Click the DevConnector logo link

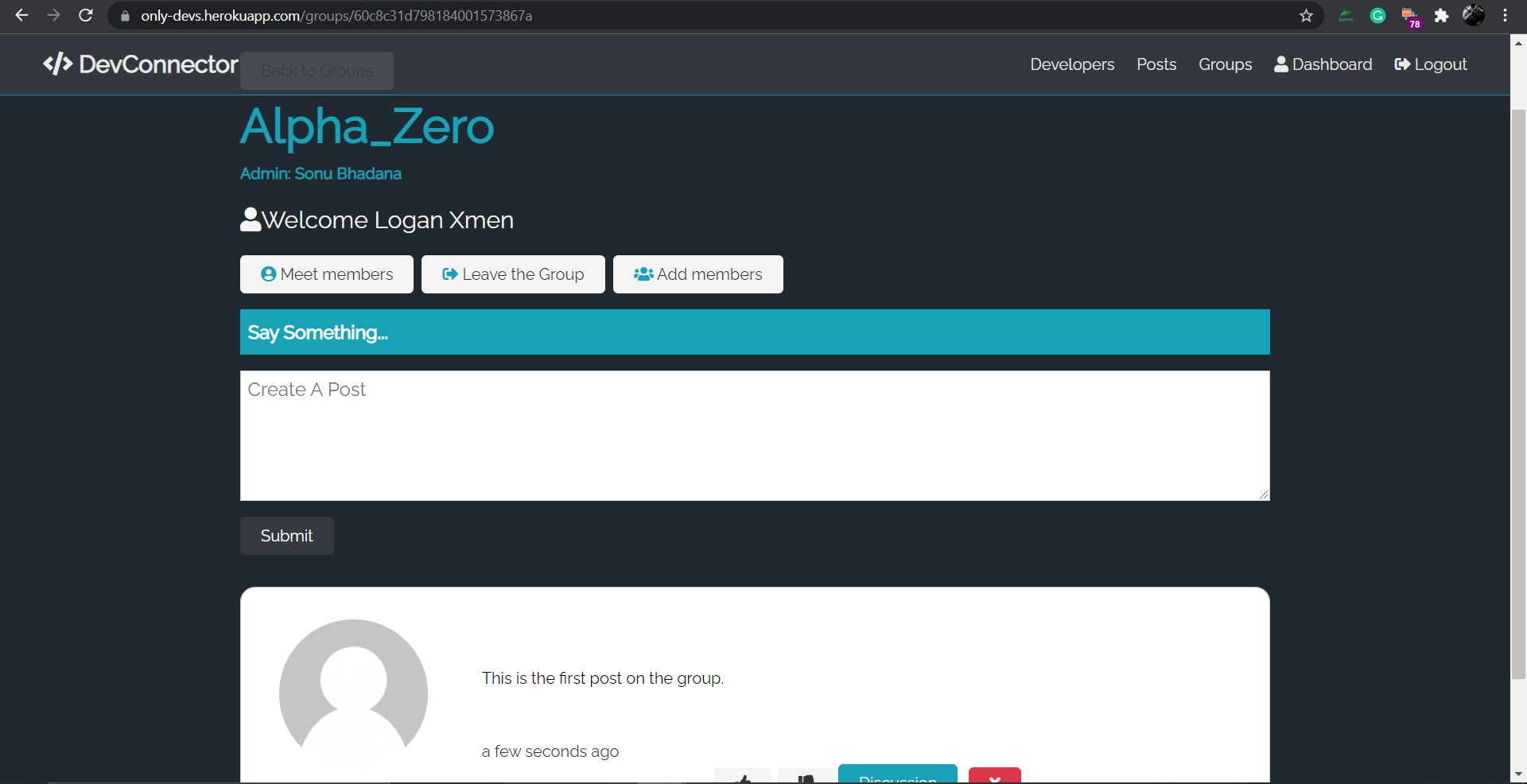(x=140, y=64)
